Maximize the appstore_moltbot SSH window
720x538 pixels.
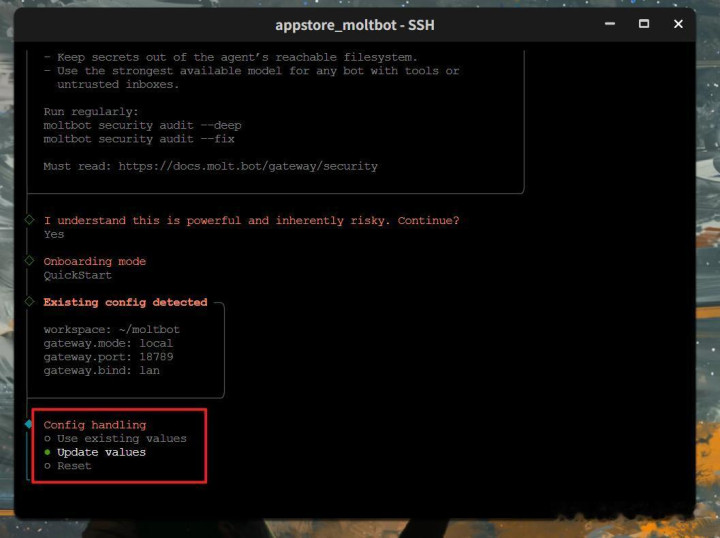[x=644, y=24]
